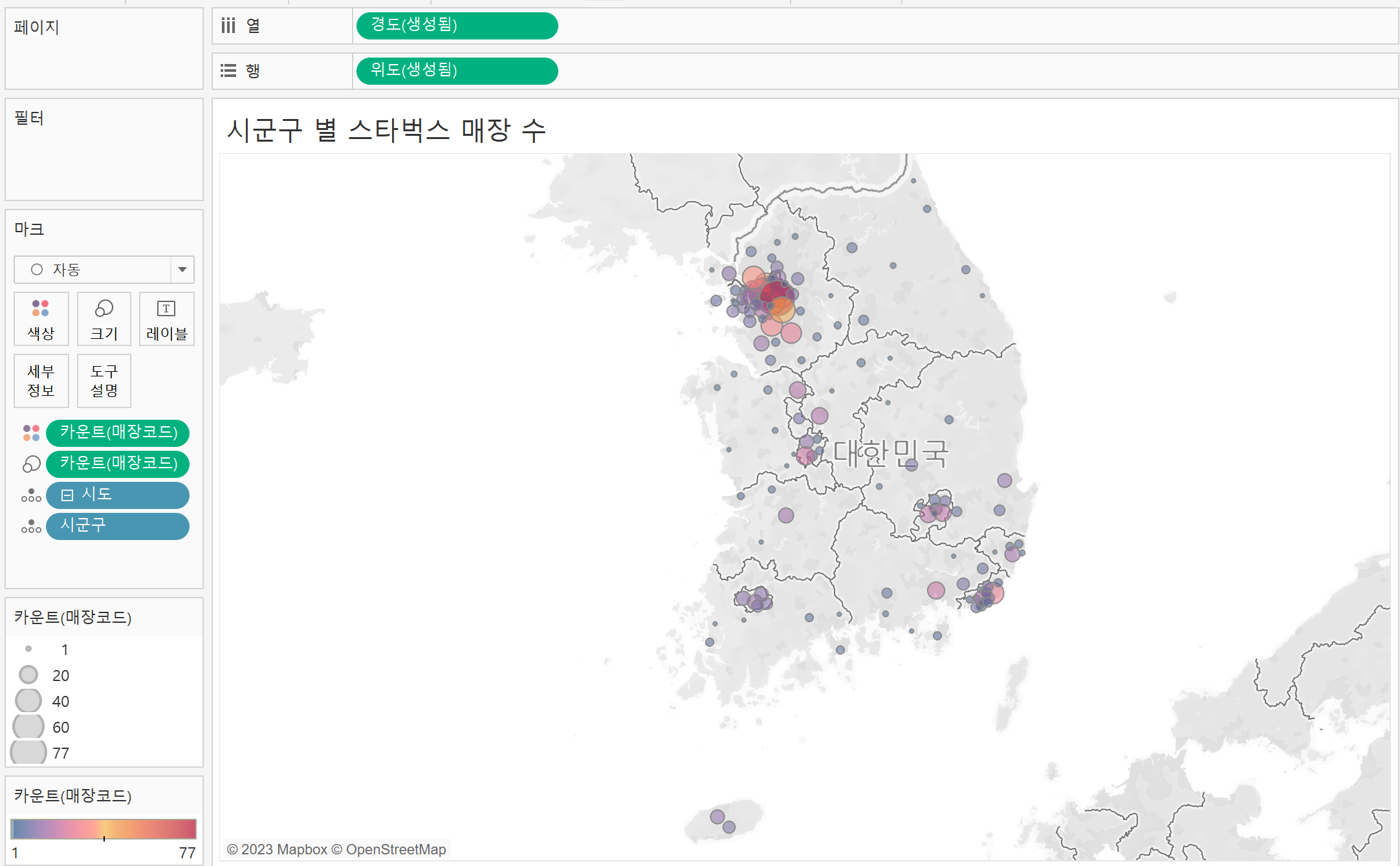
Task: Collapse the 시도 hierarchy using its minus box
Action: 67,495
